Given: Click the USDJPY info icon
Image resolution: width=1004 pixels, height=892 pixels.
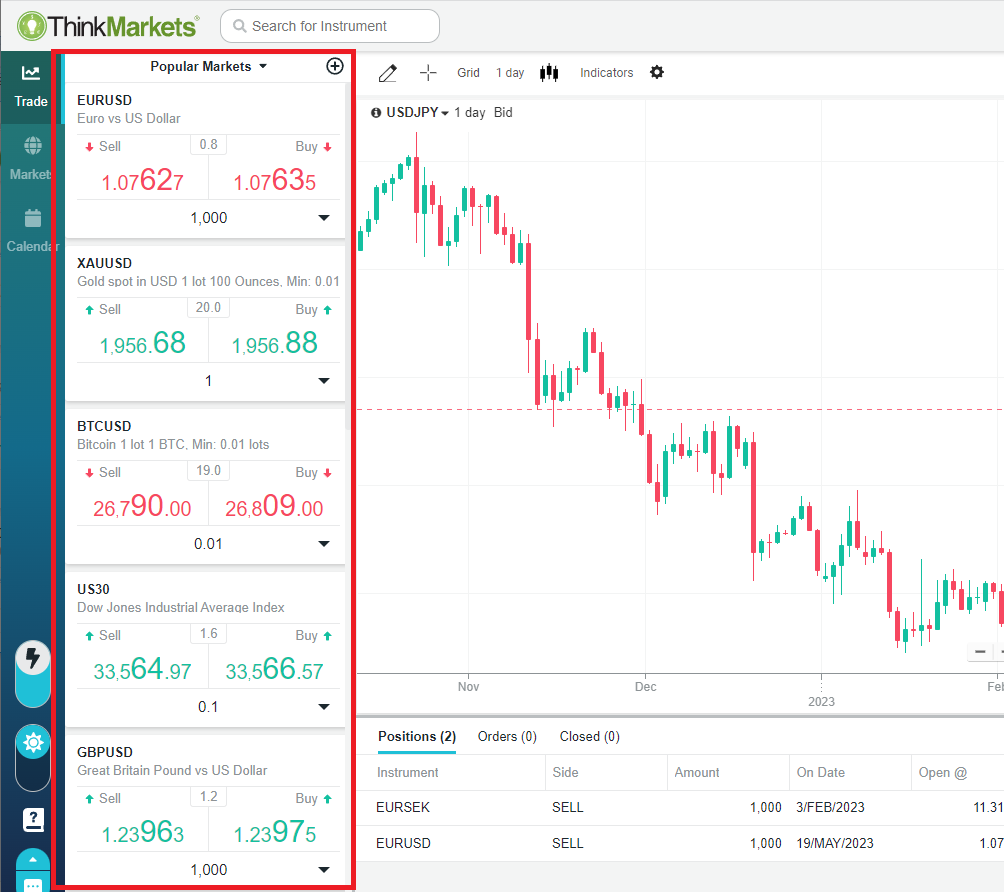Looking at the screenshot, I should click(x=376, y=113).
